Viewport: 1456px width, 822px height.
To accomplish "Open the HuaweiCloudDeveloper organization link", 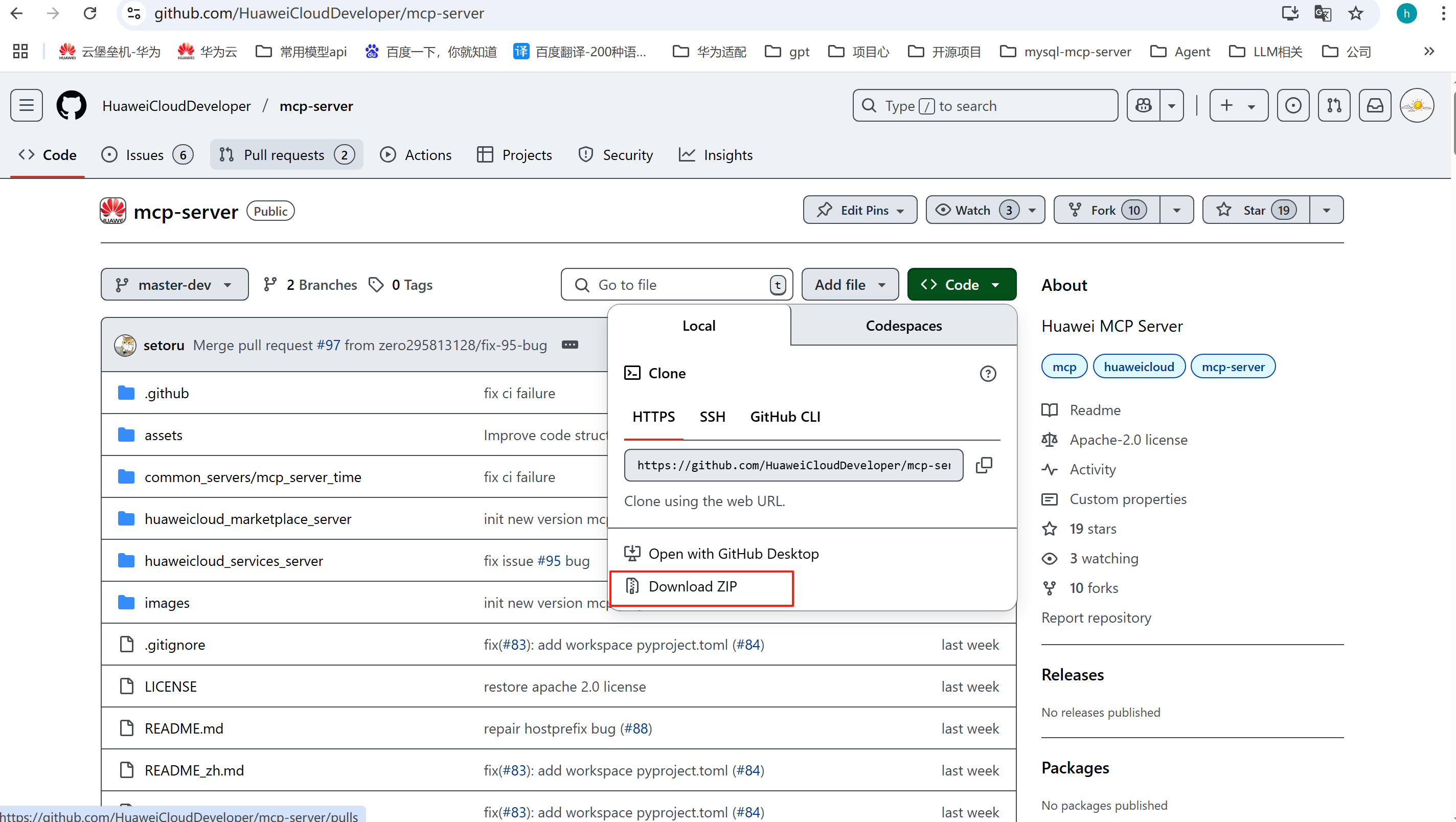I will (x=176, y=106).
